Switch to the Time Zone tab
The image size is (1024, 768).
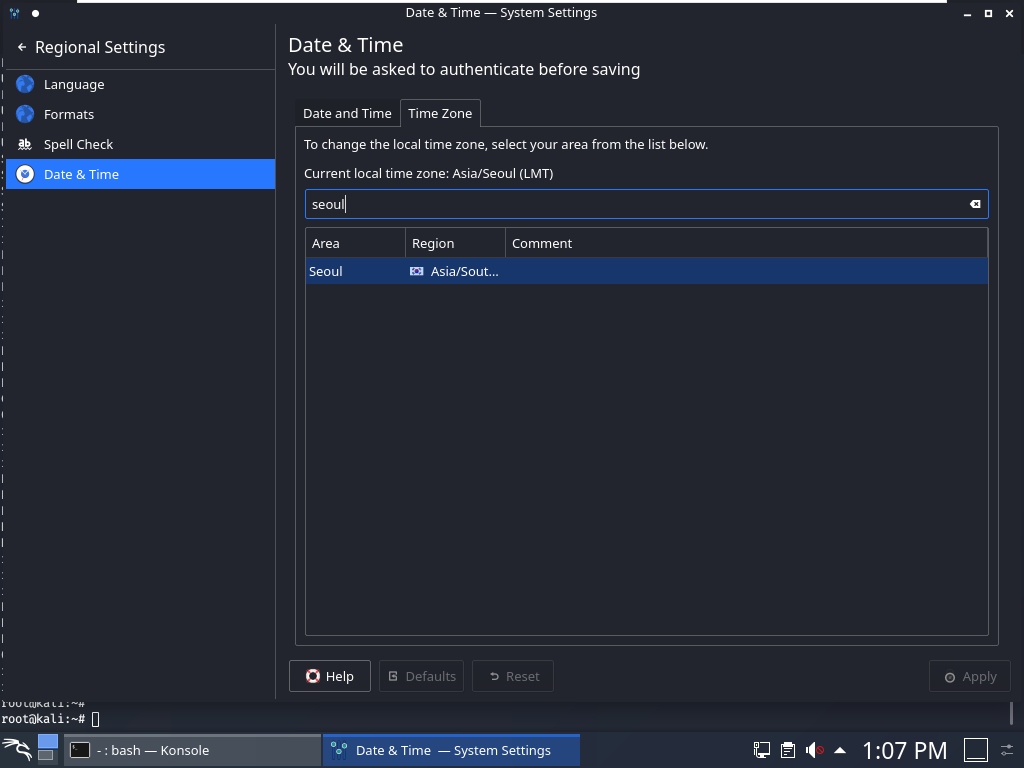coord(440,114)
